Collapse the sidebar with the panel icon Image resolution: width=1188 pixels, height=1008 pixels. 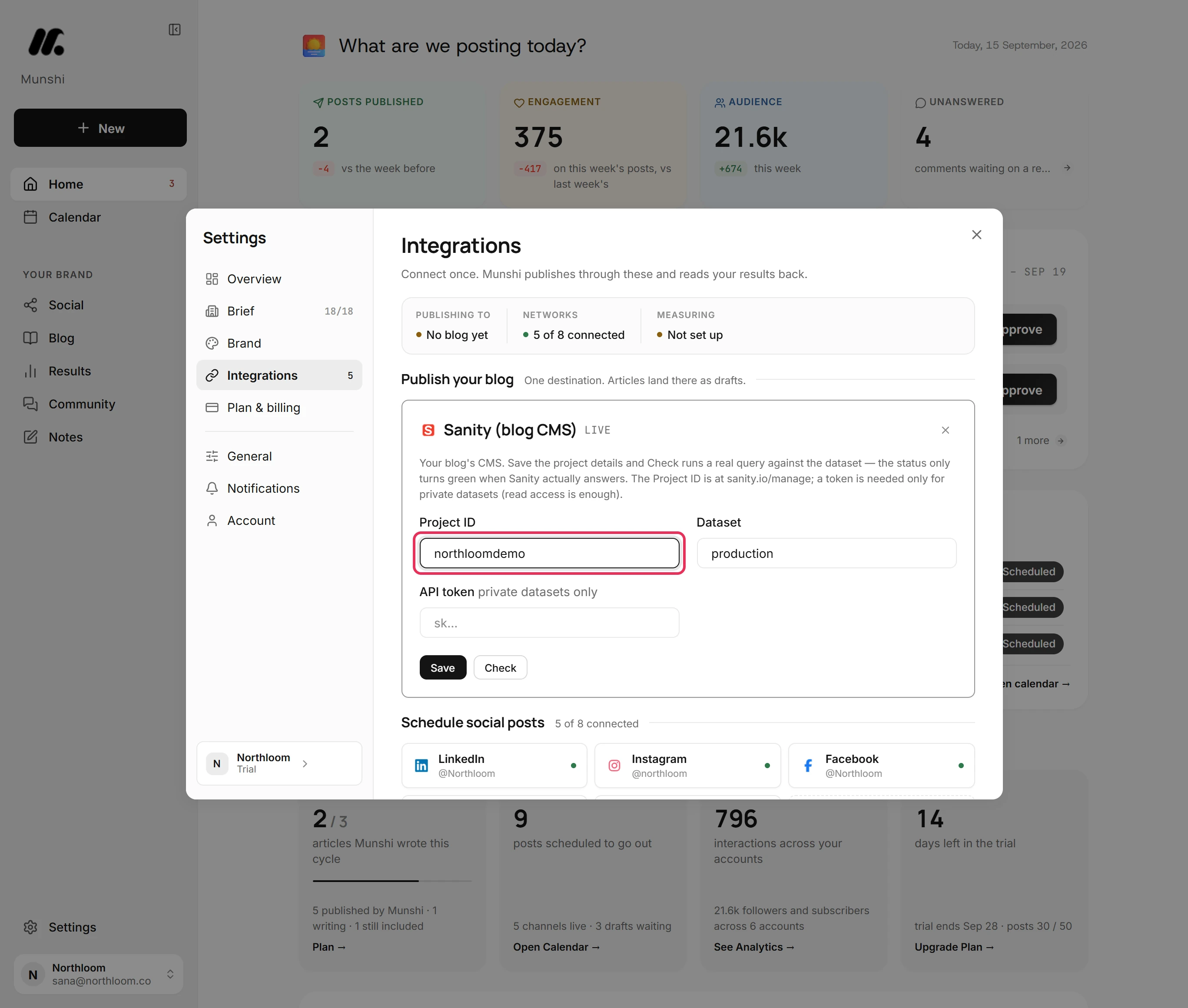[x=174, y=29]
